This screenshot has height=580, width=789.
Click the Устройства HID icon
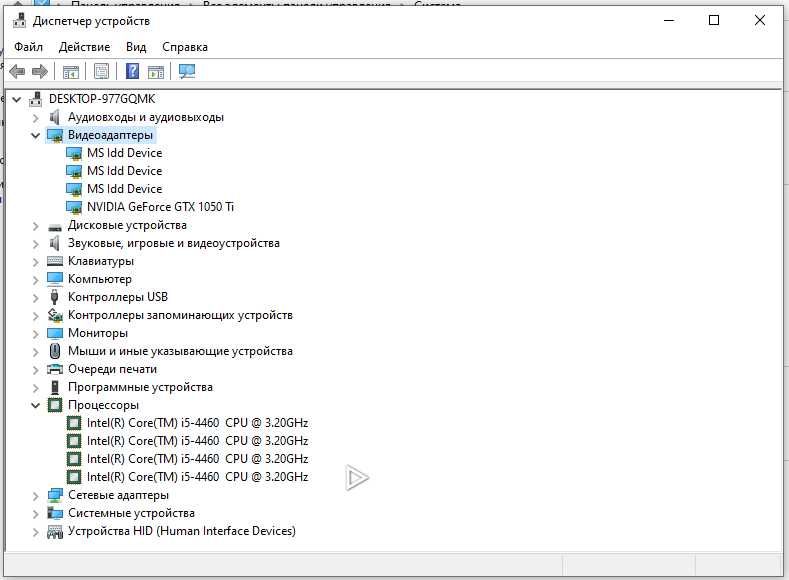pos(55,531)
